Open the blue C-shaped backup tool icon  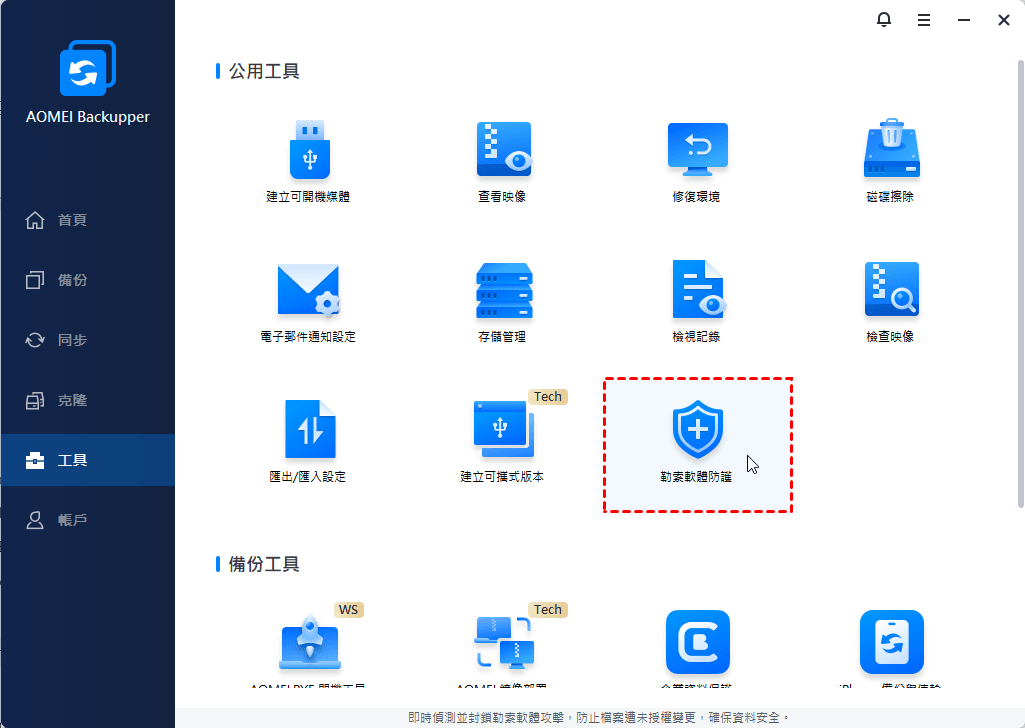pyautogui.click(x=697, y=642)
